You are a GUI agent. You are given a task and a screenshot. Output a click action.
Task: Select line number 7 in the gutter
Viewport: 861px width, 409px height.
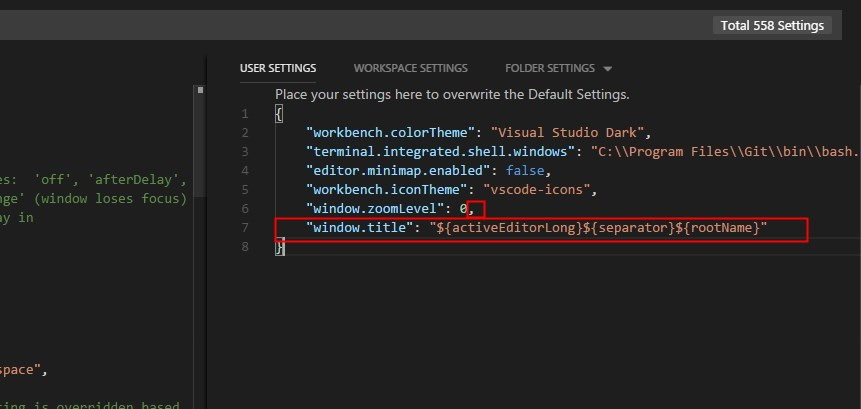(245, 228)
